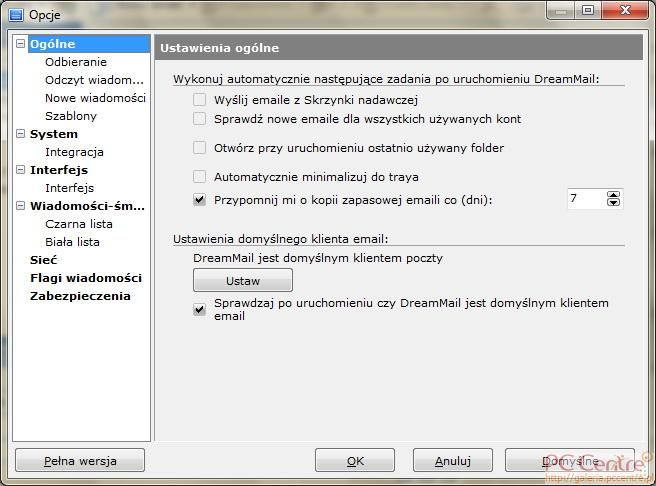Viewport: 656px width, 486px height.
Task: Select Sieć category
Action: 43,260
